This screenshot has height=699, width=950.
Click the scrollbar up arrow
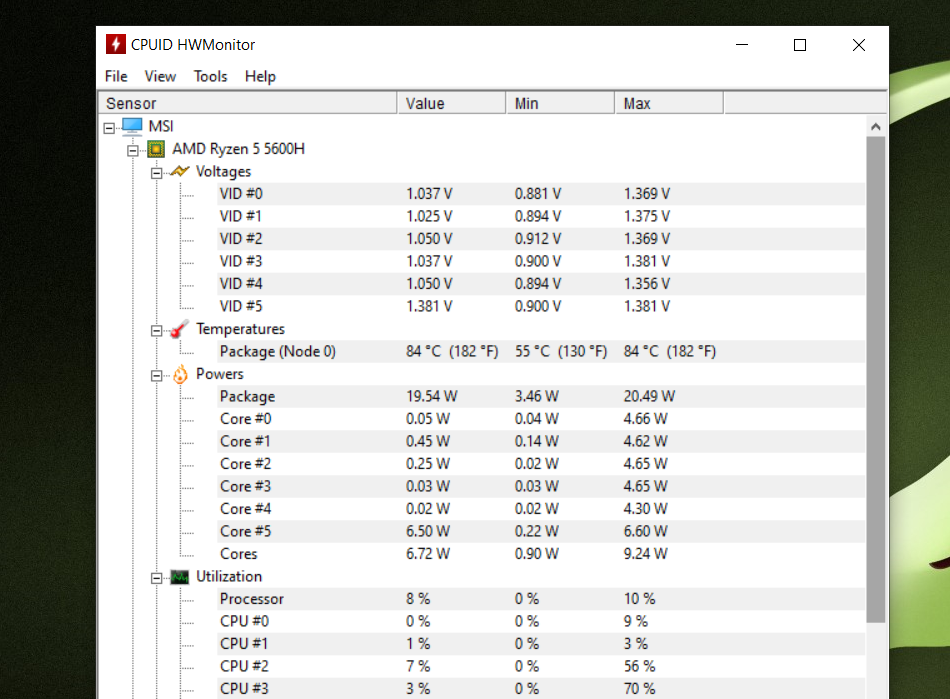pyautogui.click(x=875, y=127)
